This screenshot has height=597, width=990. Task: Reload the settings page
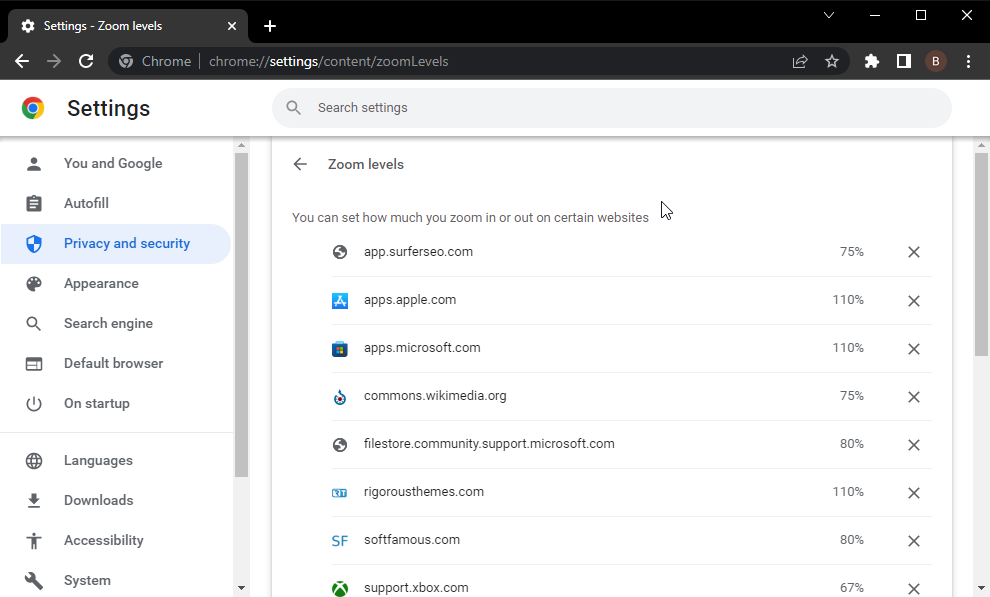click(86, 61)
